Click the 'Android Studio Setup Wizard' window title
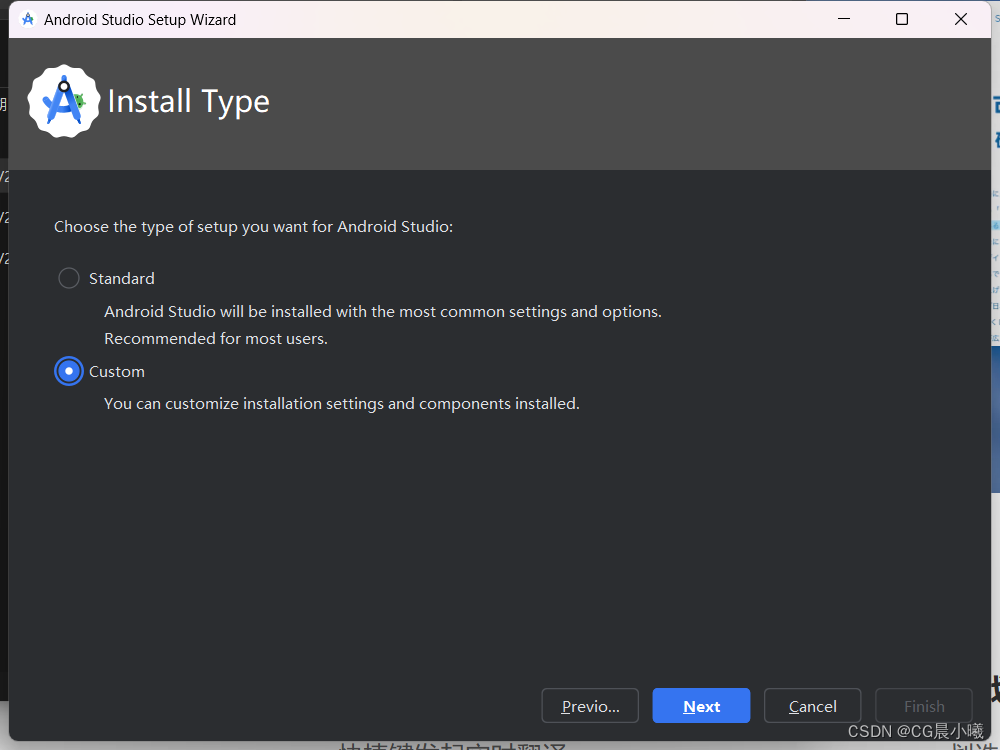The height and width of the screenshot is (750, 1000). tap(140, 20)
